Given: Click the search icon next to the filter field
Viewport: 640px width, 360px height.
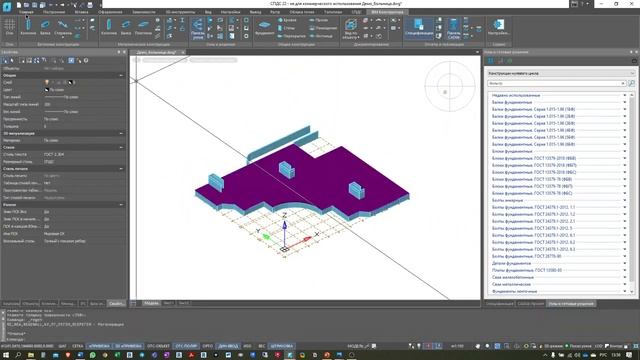Looking at the screenshot, I should tap(631, 83).
